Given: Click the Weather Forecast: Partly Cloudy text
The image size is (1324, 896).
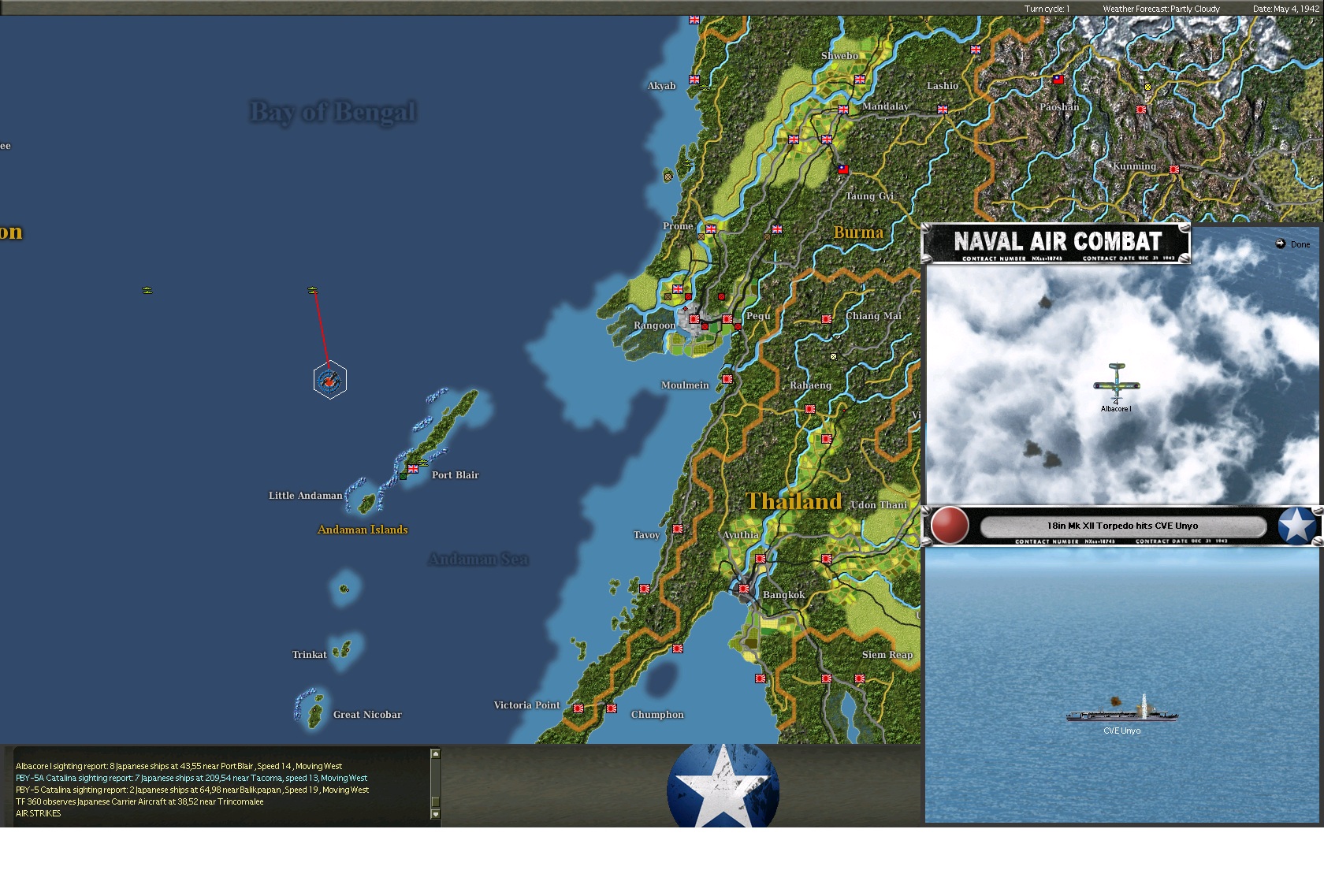Looking at the screenshot, I should (x=1161, y=9).
